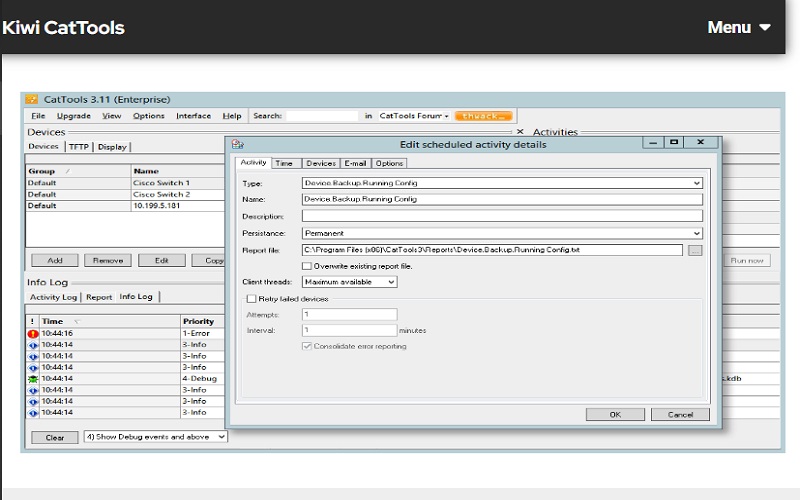This screenshot has height=500, width=800.
Task: Select the Activity tab in dialog
Action: pos(253,162)
